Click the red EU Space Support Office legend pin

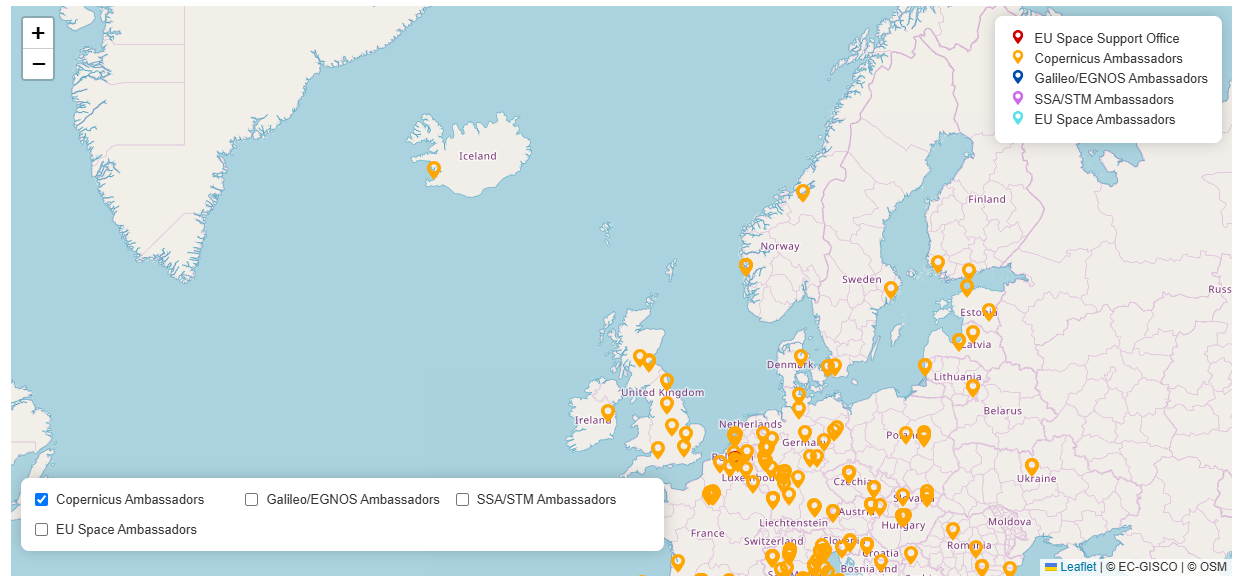tap(1018, 37)
